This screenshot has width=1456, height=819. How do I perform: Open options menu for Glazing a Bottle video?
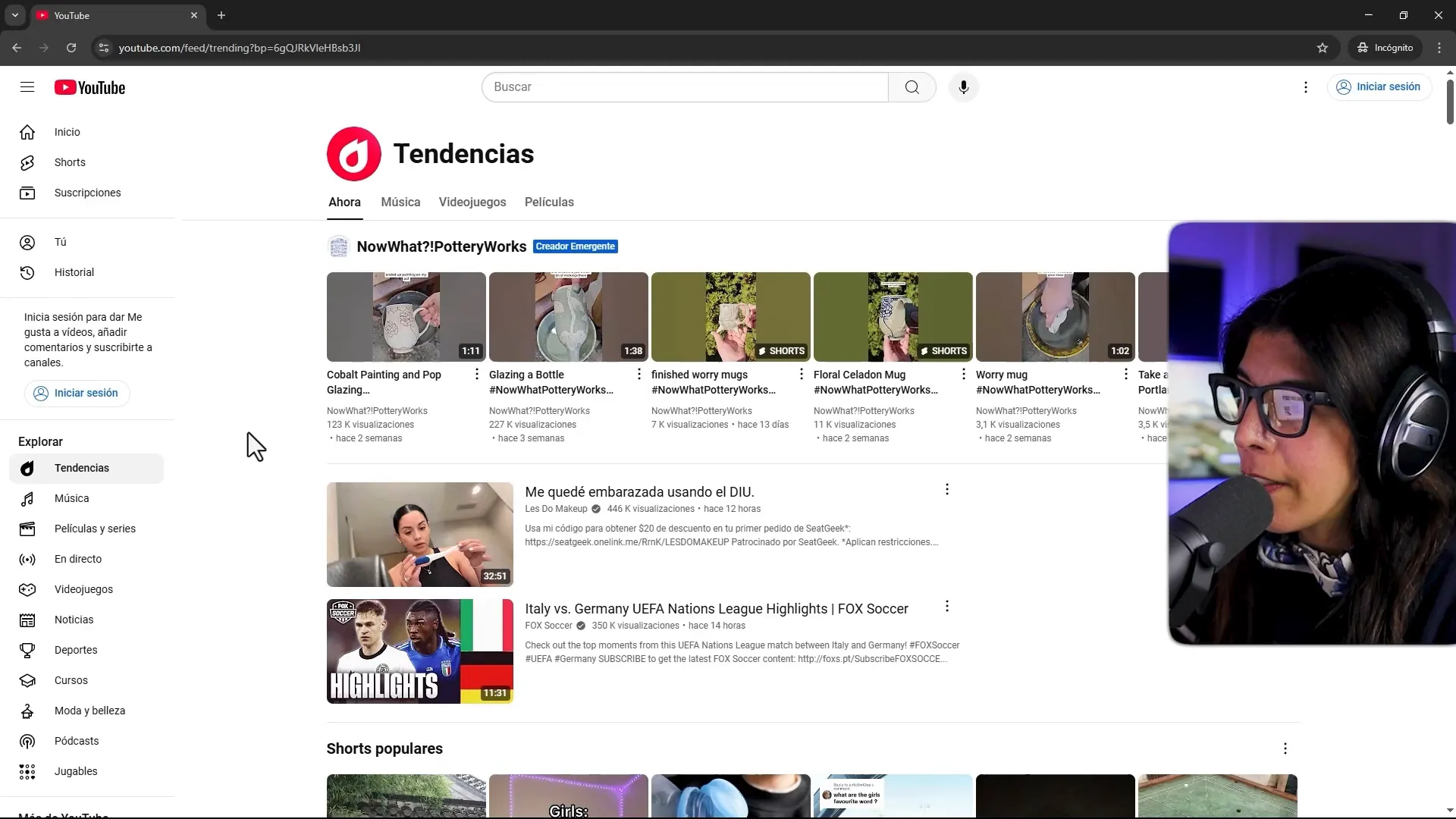coord(639,374)
